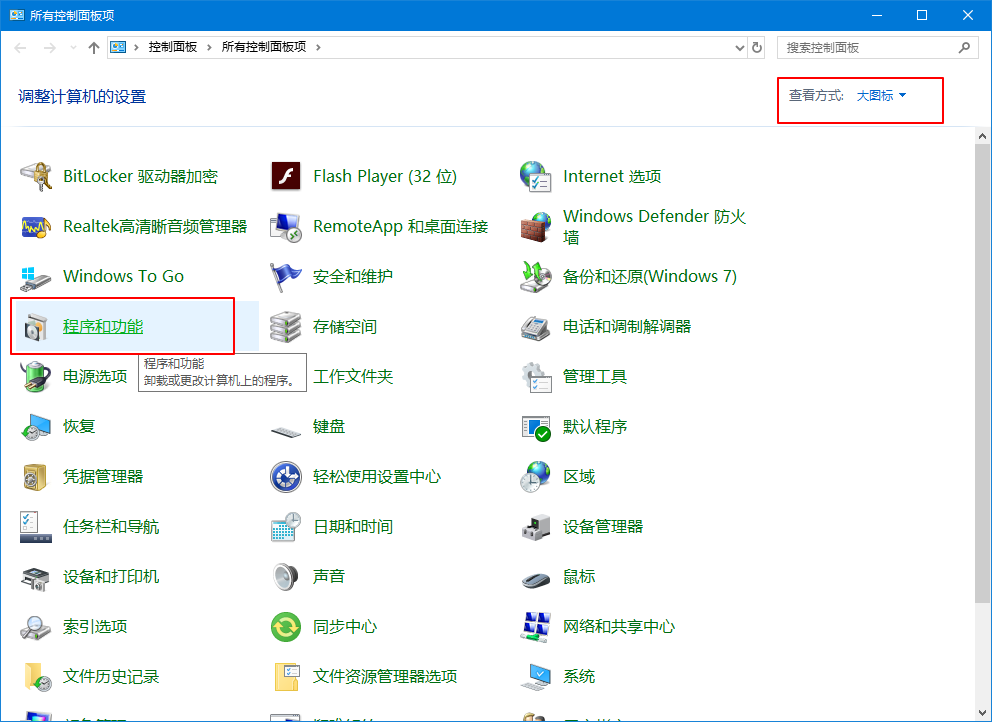Click the scrollbar down arrow
Image resolution: width=992 pixels, height=722 pixels.
point(983,713)
